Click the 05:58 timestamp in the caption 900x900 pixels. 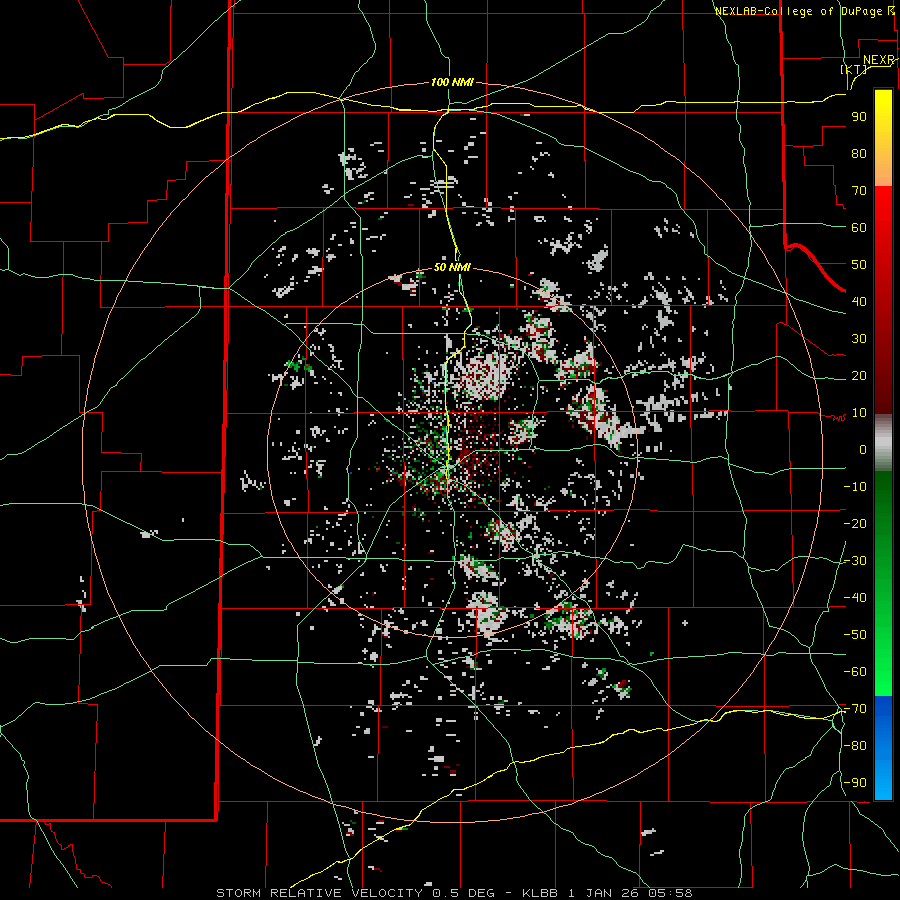coord(670,893)
